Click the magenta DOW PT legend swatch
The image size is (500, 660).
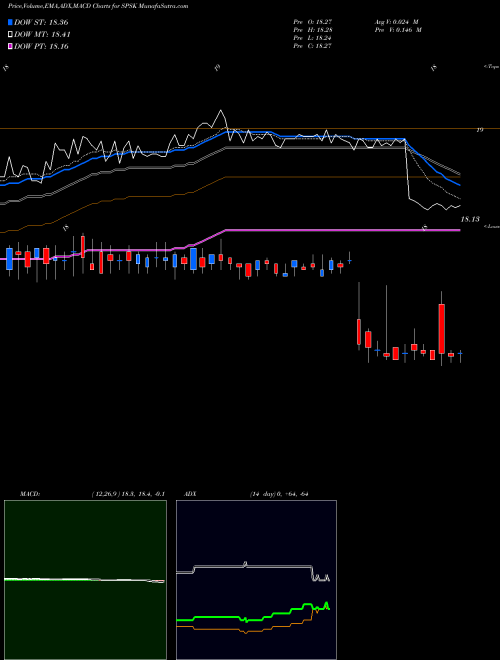point(10,46)
